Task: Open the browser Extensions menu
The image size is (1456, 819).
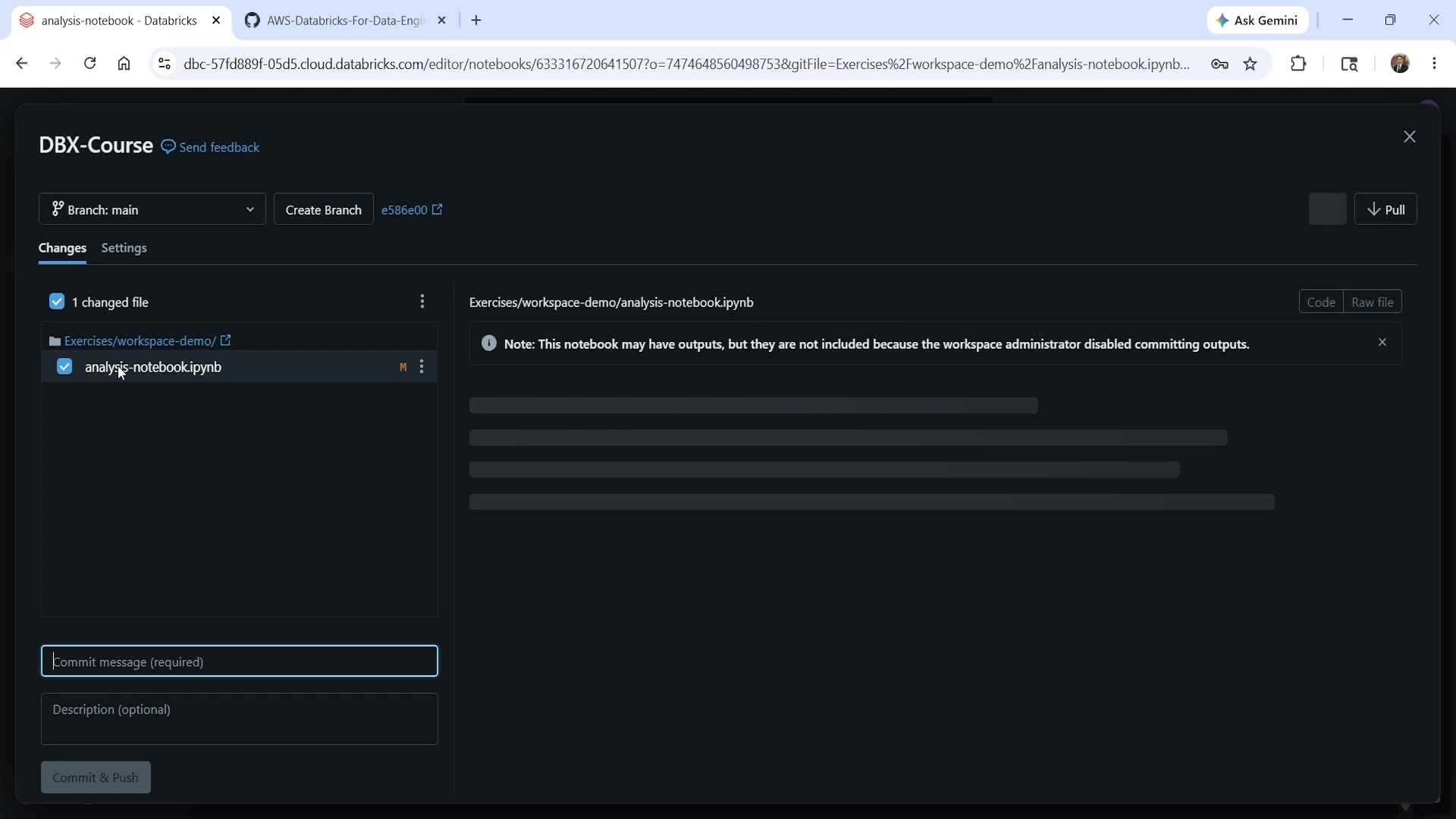Action: pos(1298,64)
